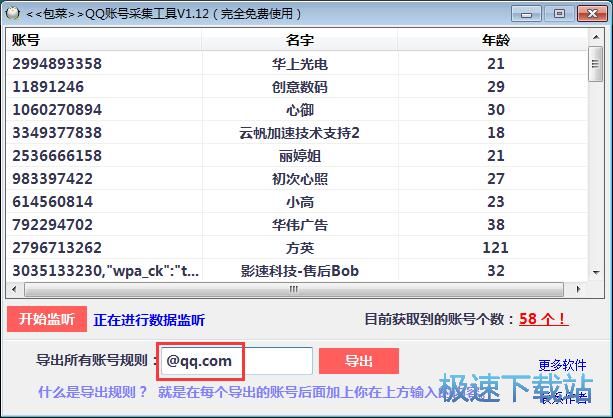Click the 名字 column header
The image size is (613, 418).
click(x=300, y=40)
